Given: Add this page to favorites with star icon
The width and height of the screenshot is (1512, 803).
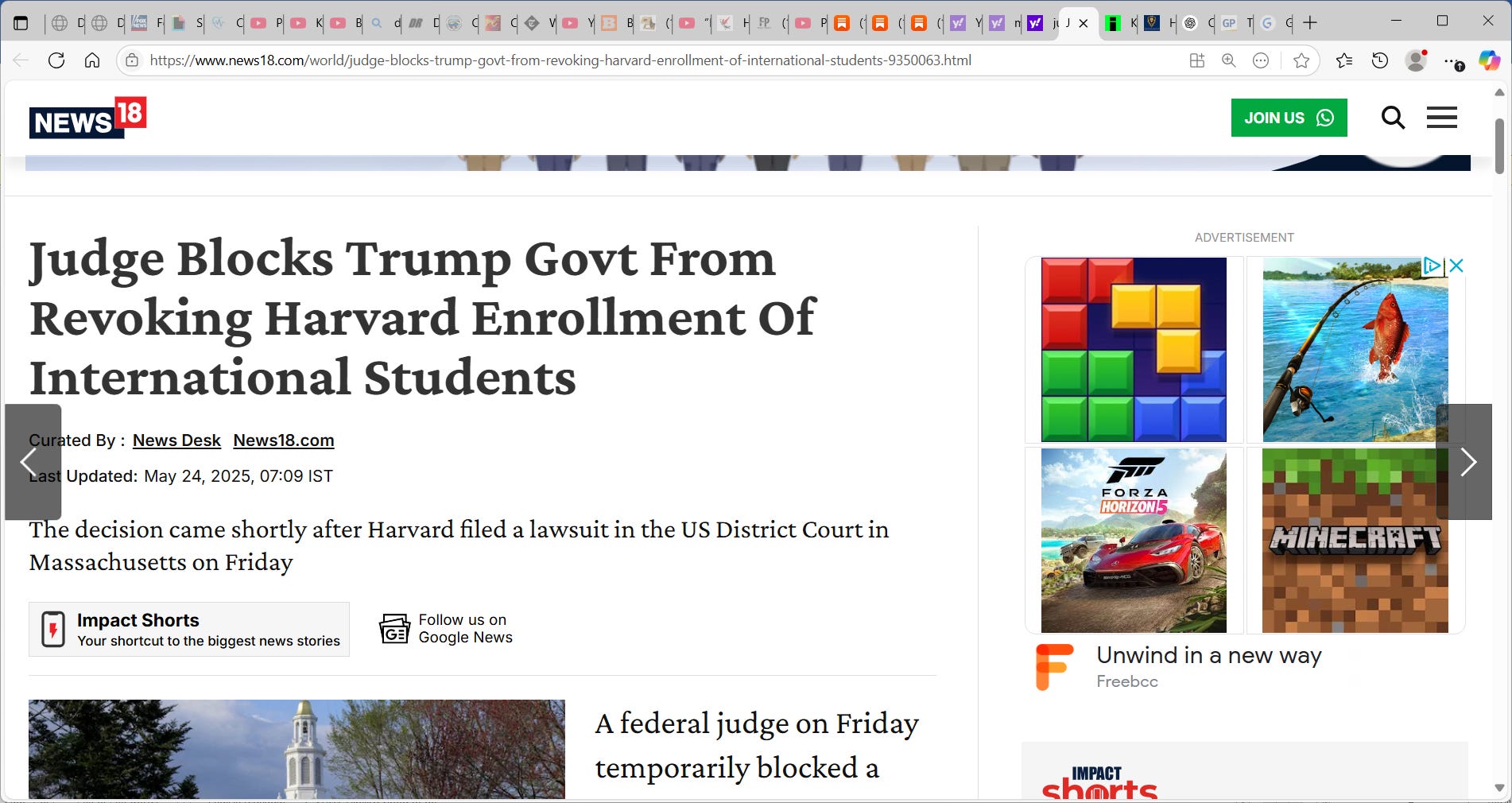Looking at the screenshot, I should click(x=1301, y=60).
